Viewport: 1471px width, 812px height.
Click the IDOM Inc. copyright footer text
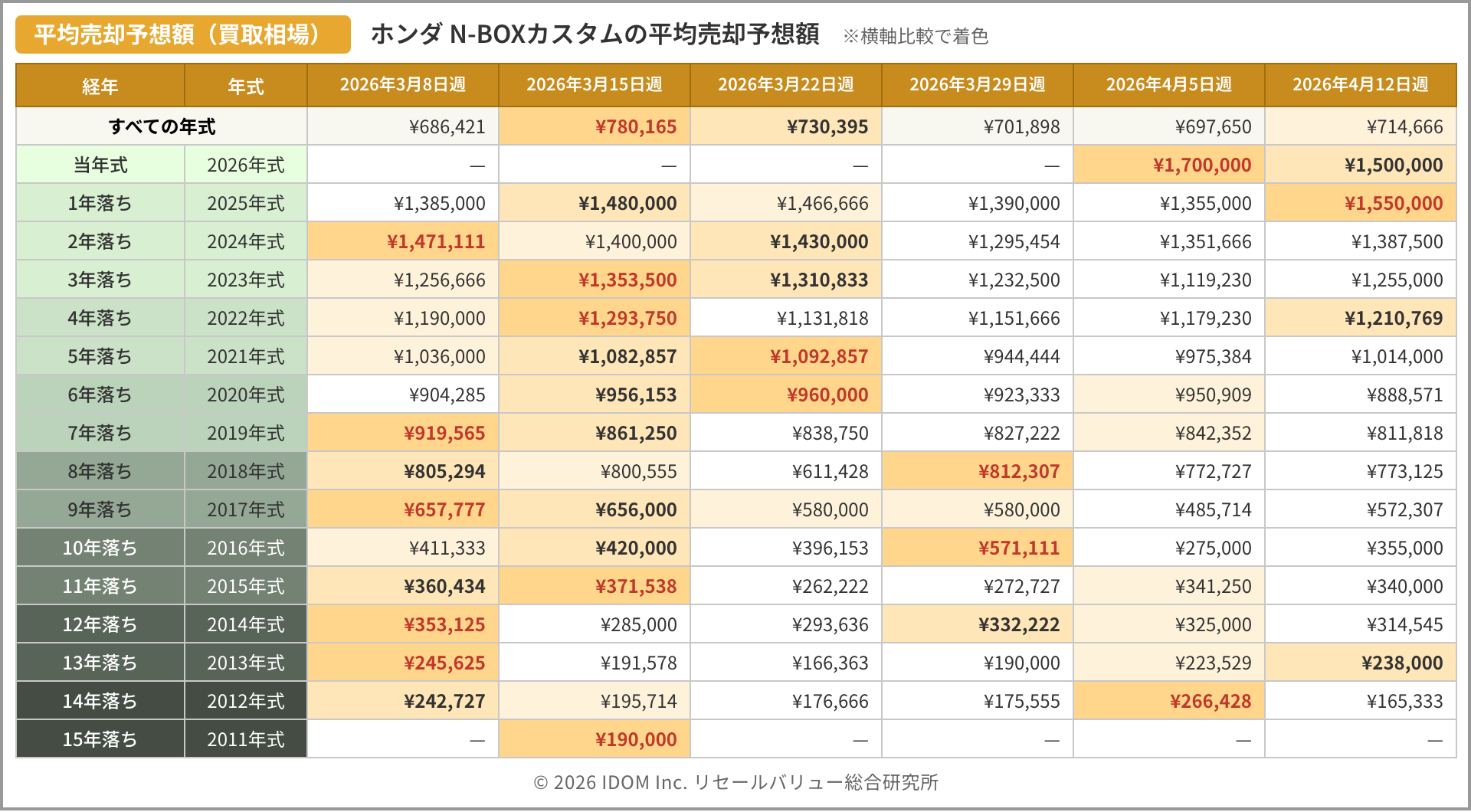pos(735,782)
